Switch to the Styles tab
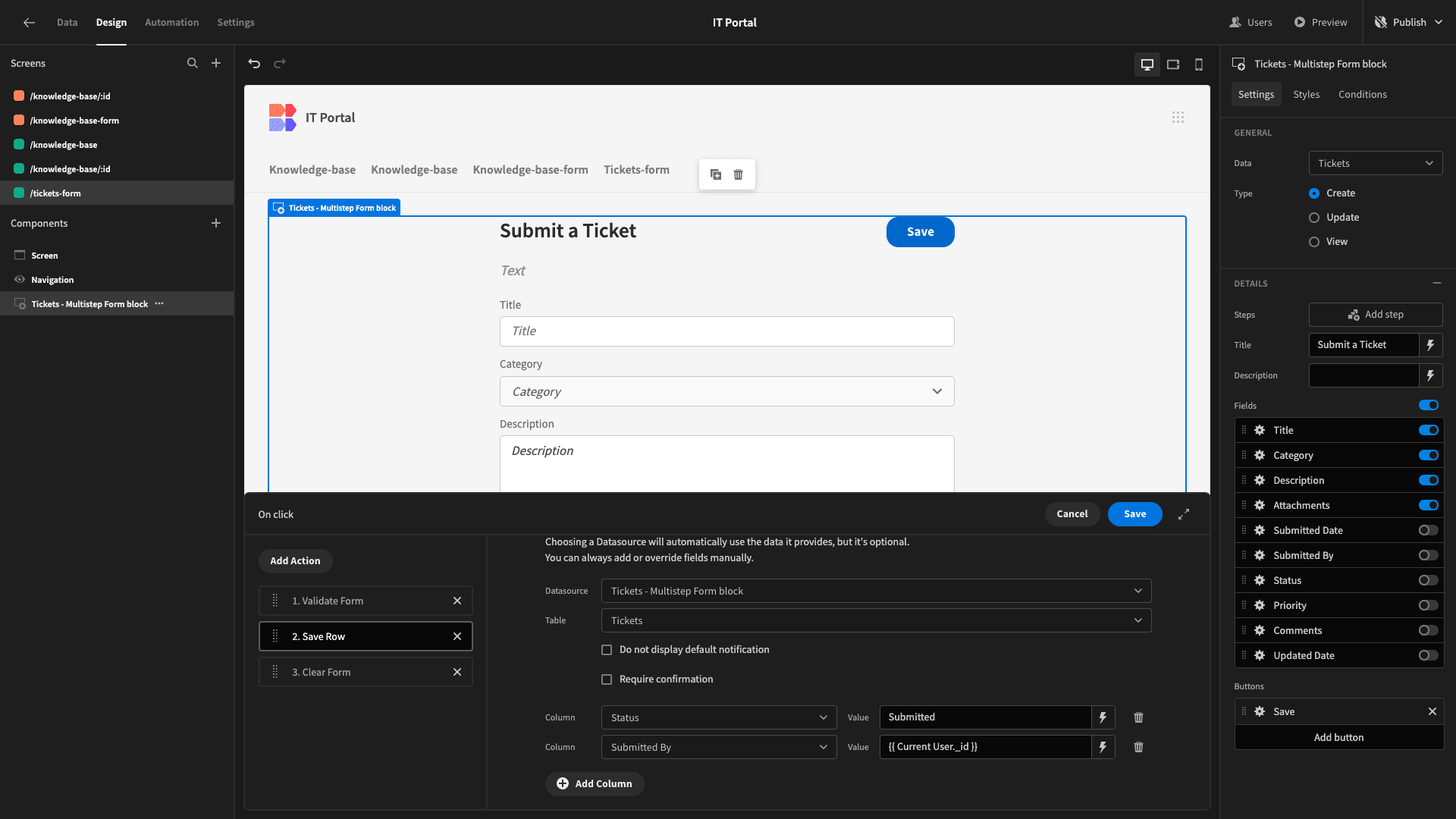Viewport: 1456px width, 819px height. [x=1307, y=95]
